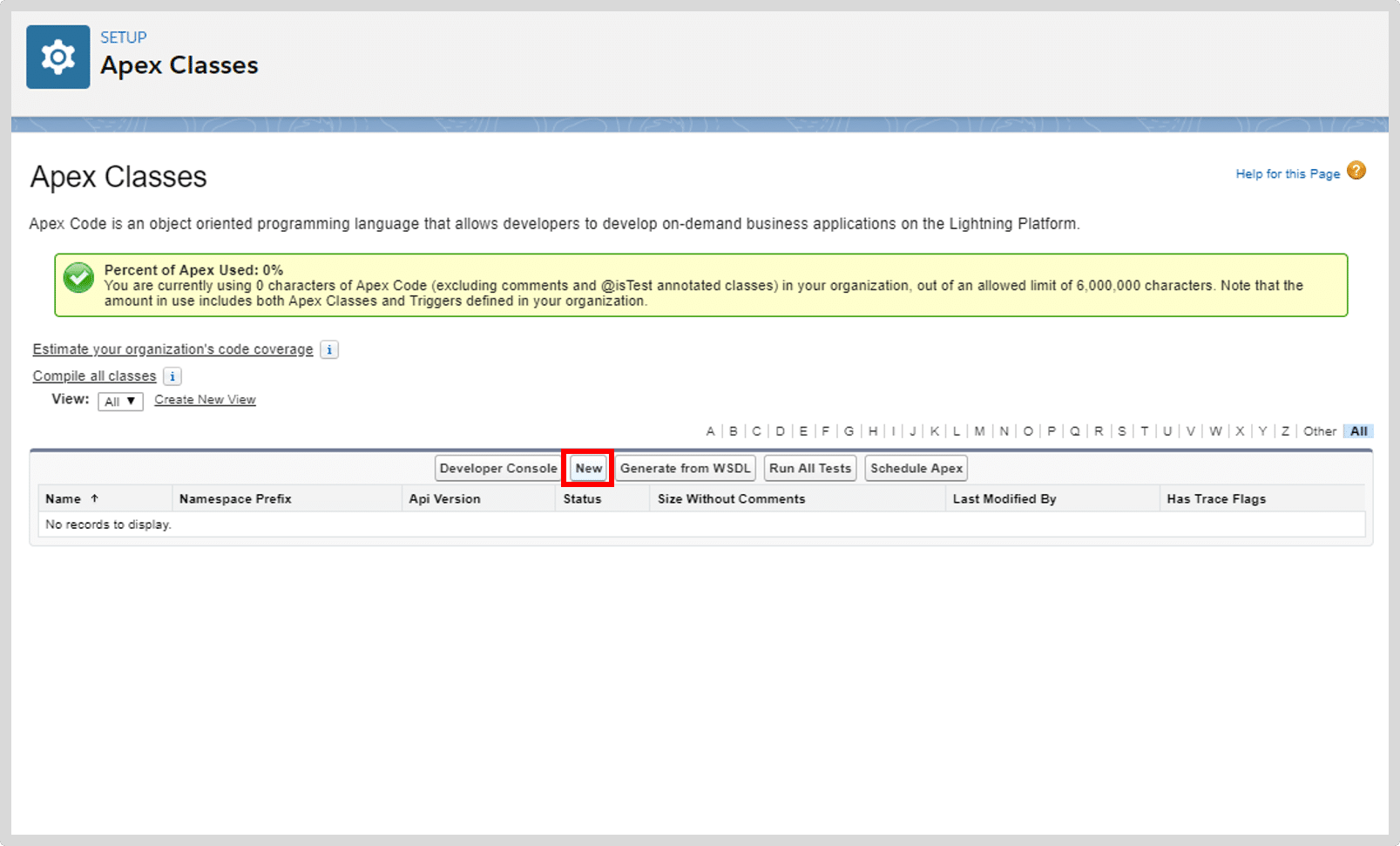Click Schedule Apex button

click(x=916, y=468)
